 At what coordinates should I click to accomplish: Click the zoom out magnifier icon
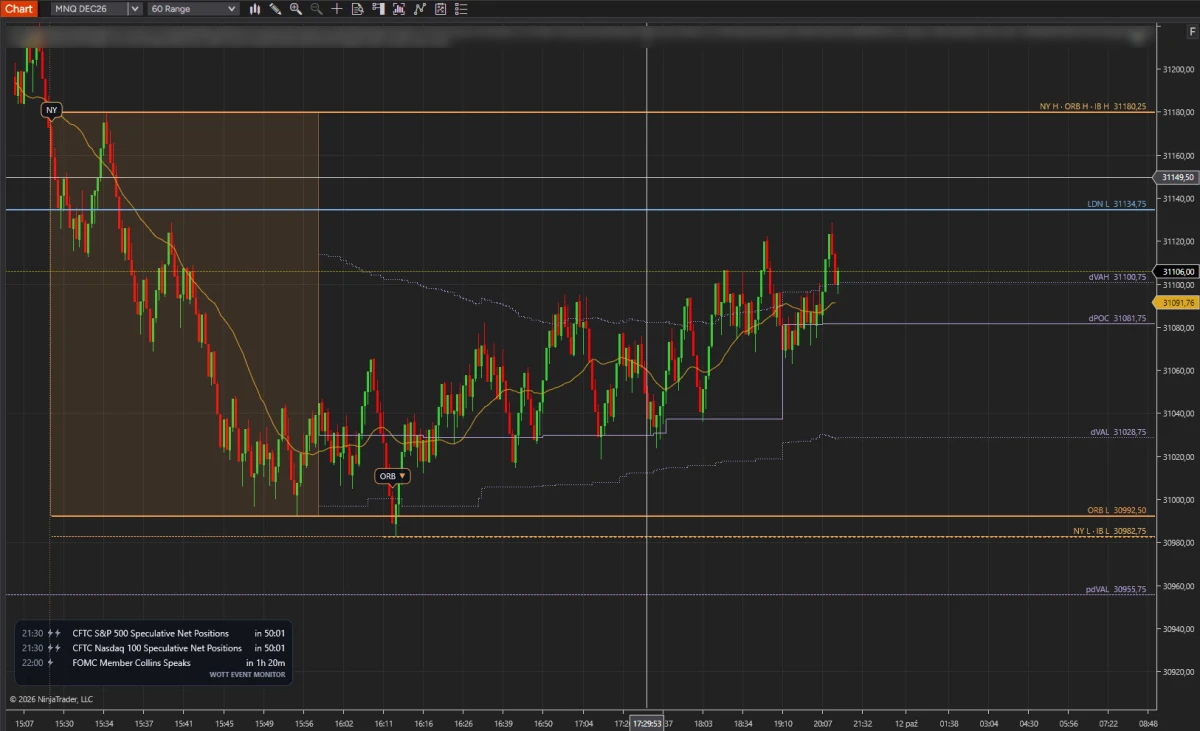316,9
